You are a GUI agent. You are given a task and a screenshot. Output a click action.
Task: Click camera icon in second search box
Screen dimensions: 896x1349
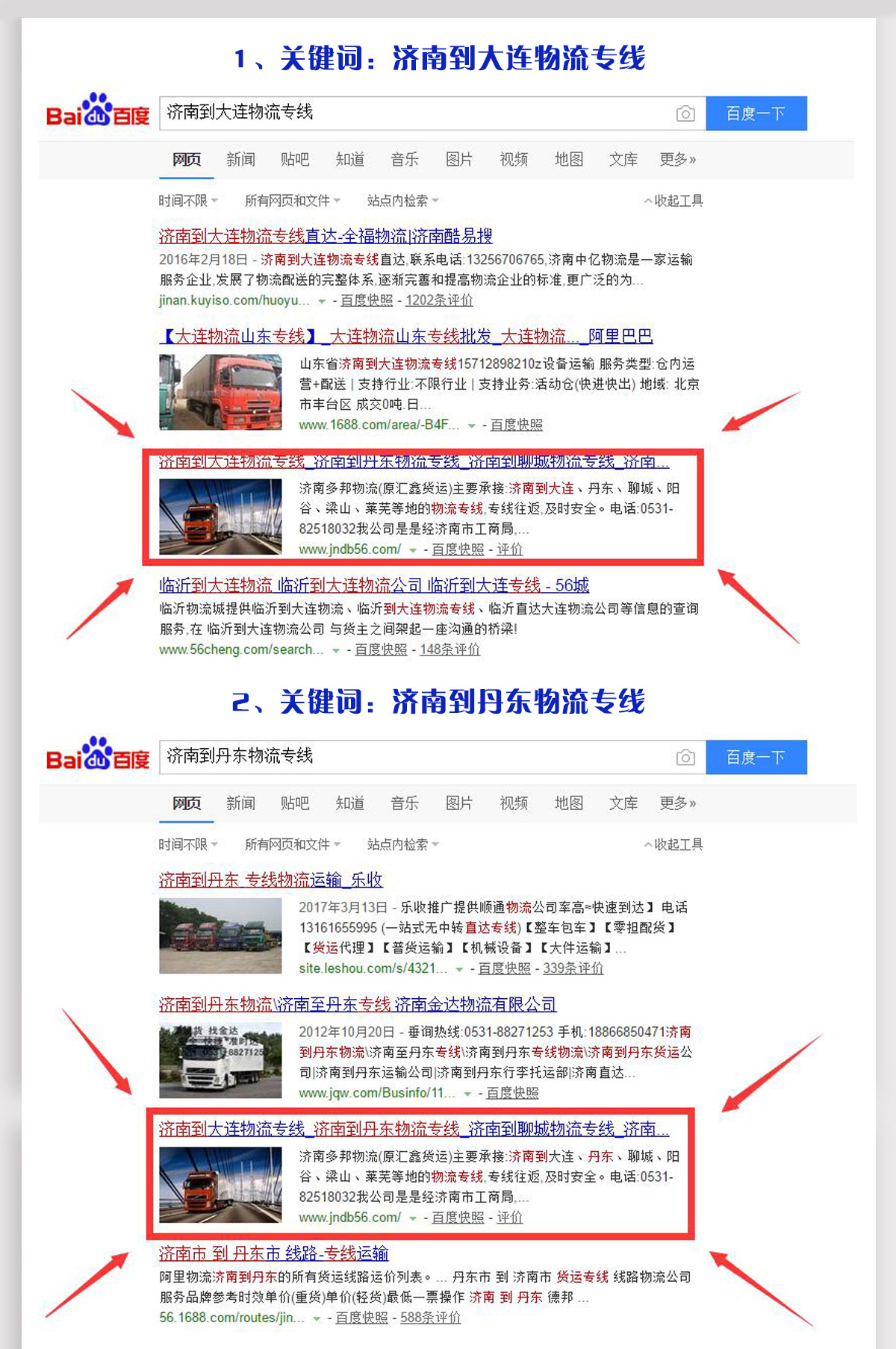coord(685,758)
